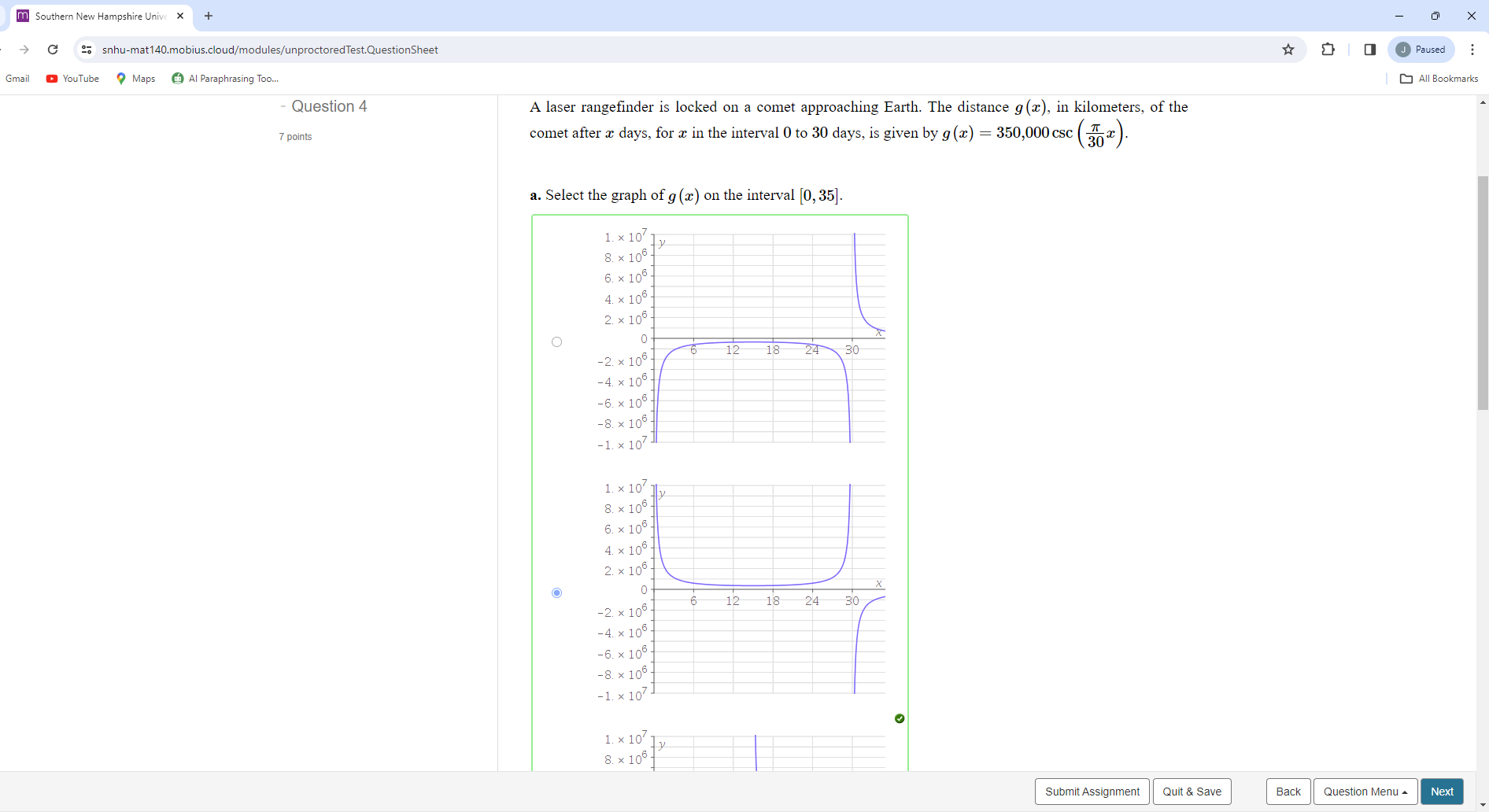Click the Paused profile avatar
The width and height of the screenshot is (1489, 812).
[1421, 50]
